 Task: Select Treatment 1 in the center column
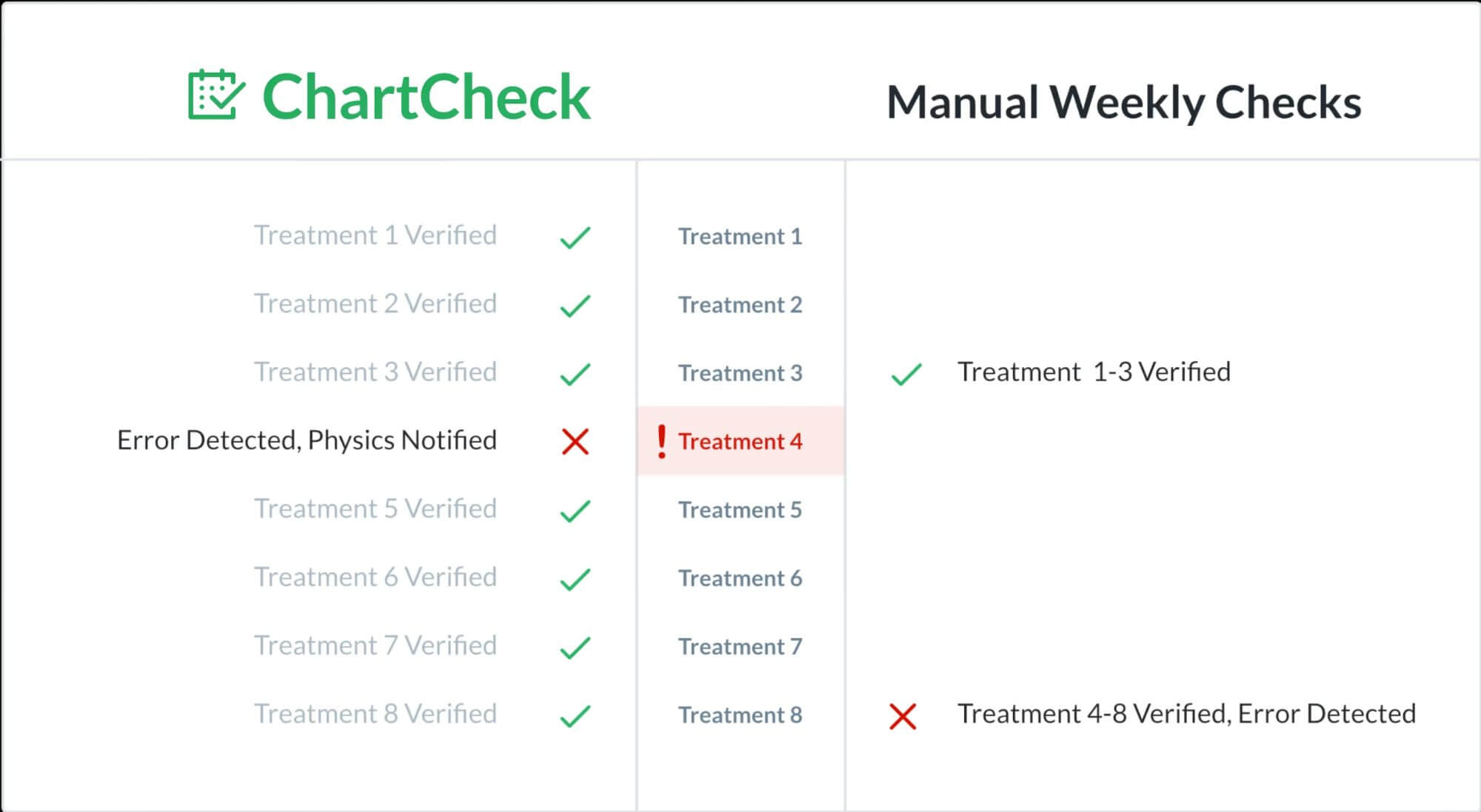pyautogui.click(x=740, y=236)
